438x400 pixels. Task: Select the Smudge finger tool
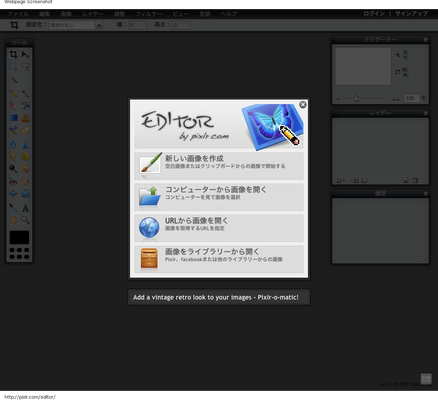coord(13,156)
